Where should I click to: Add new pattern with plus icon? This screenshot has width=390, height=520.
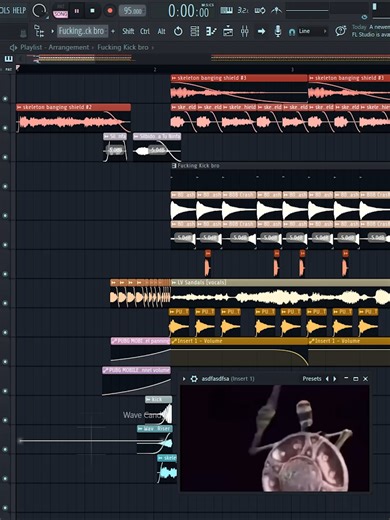coord(113,31)
